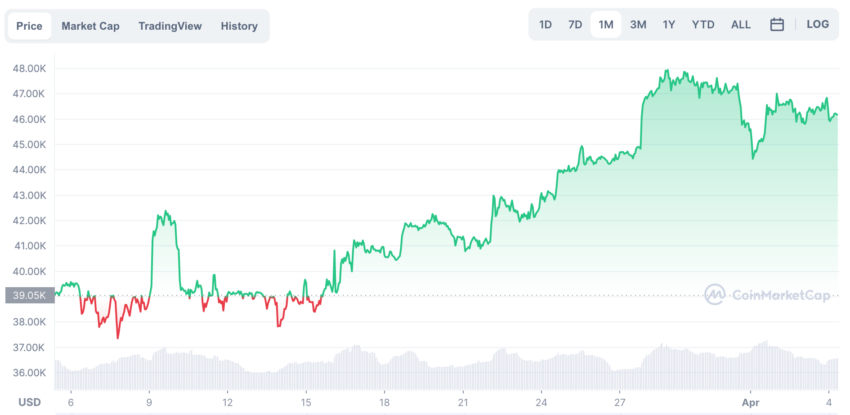Click the USD currency label
Viewport: 850px width, 415px height.
point(28,402)
